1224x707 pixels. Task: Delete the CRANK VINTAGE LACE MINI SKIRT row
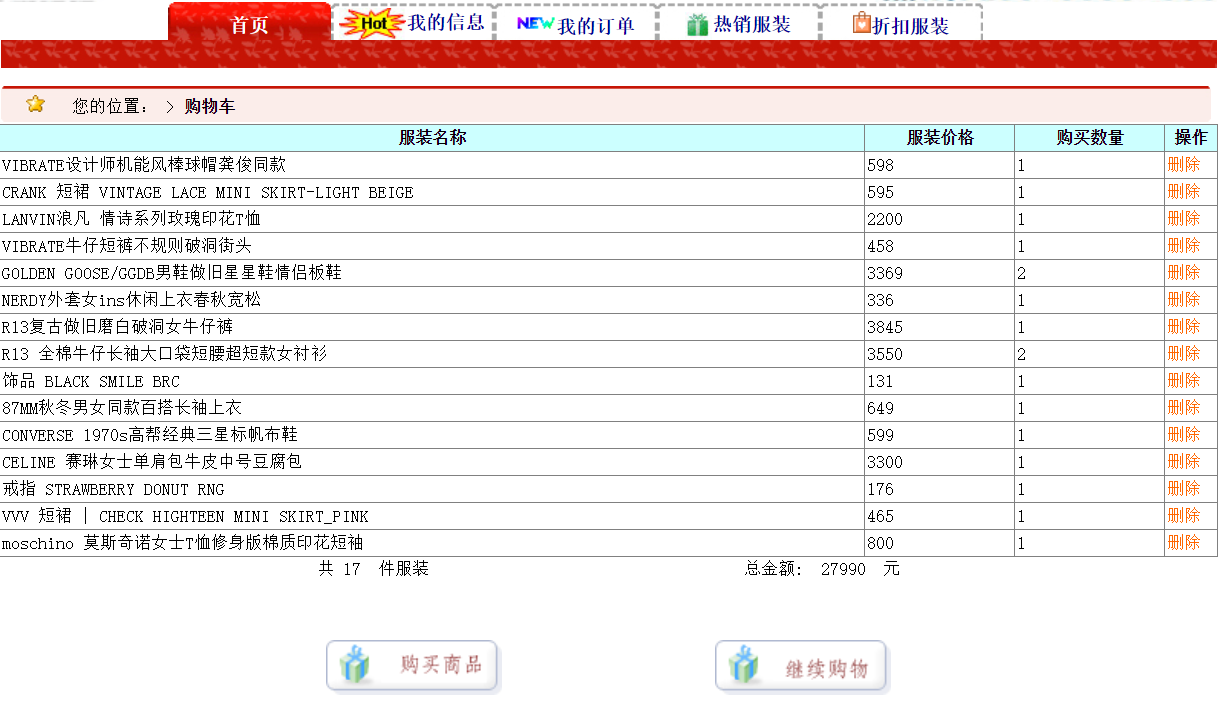coord(1184,192)
